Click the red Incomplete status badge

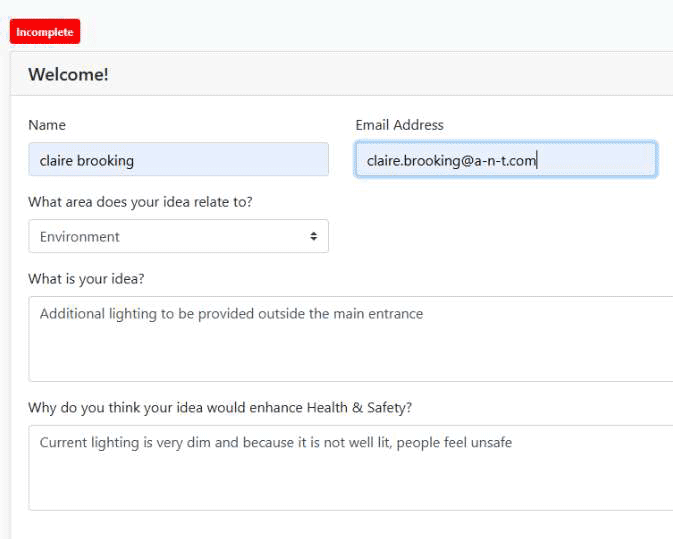click(x=45, y=32)
